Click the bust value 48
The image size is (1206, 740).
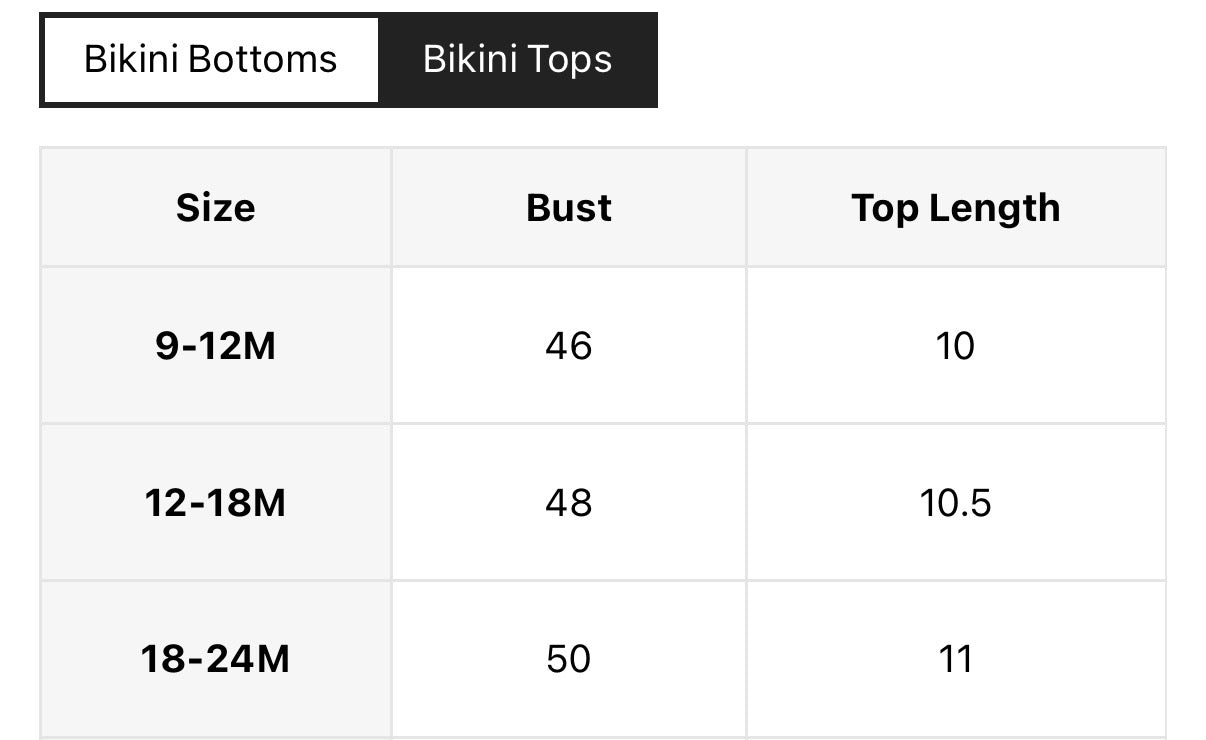(568, 502)
